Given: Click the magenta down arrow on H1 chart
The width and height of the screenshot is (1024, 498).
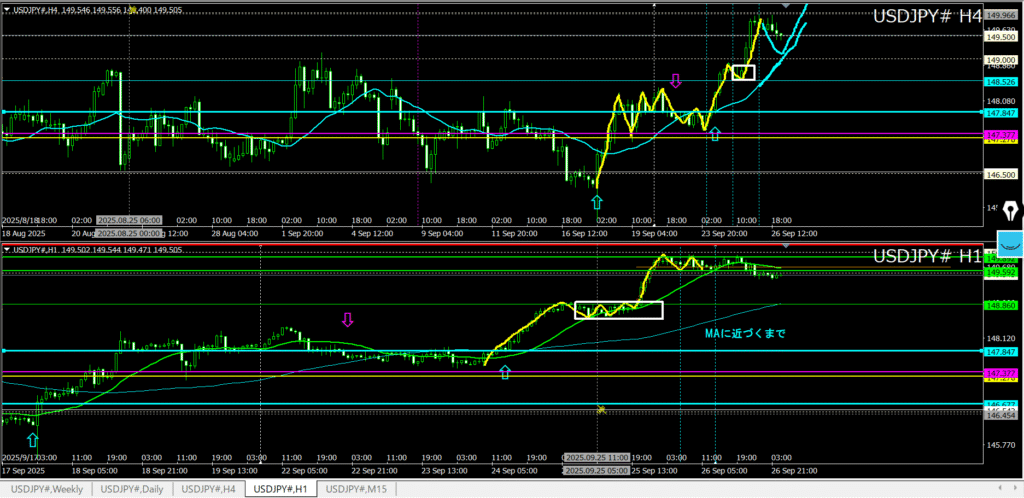Looking at the screenshot, I should point(348,320).
